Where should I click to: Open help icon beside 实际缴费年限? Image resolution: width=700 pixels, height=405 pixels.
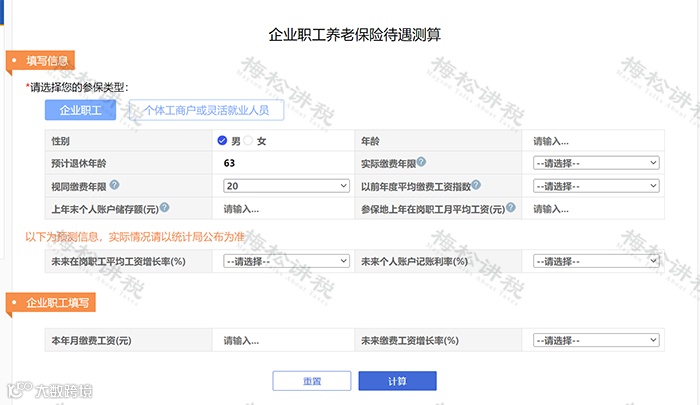click(421, 162)
